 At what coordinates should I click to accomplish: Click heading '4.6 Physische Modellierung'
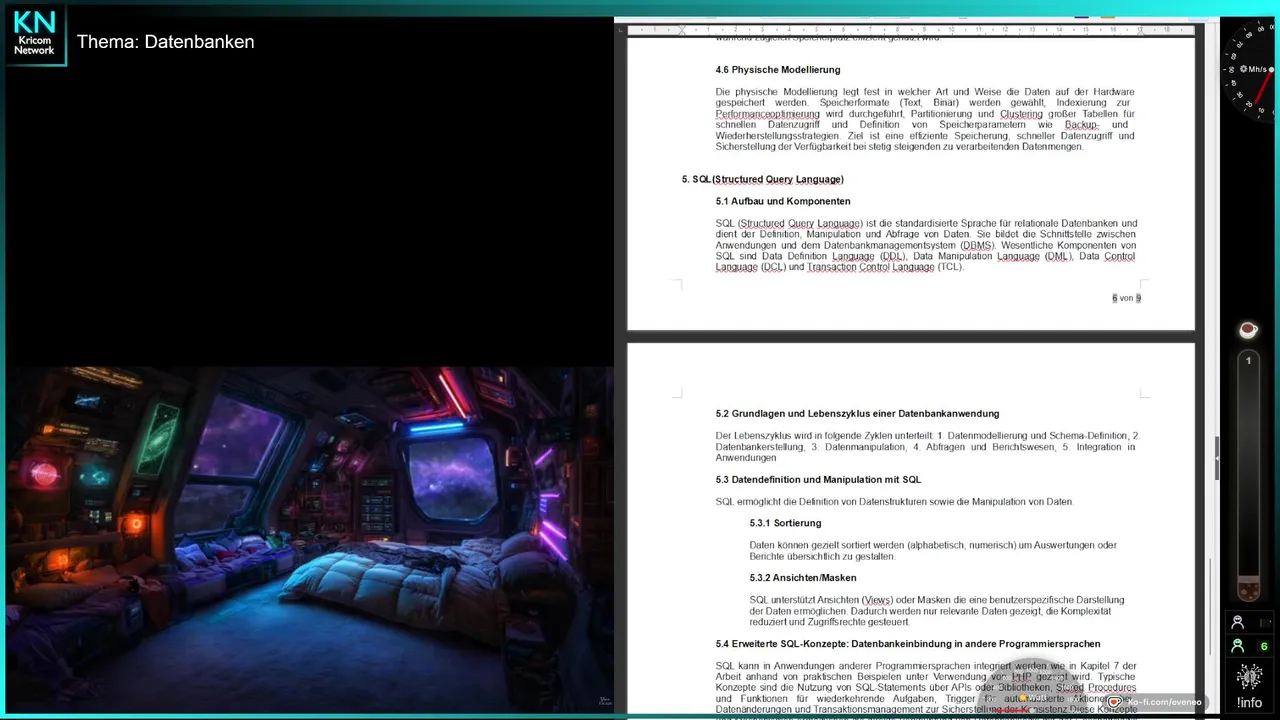[778, 70]
